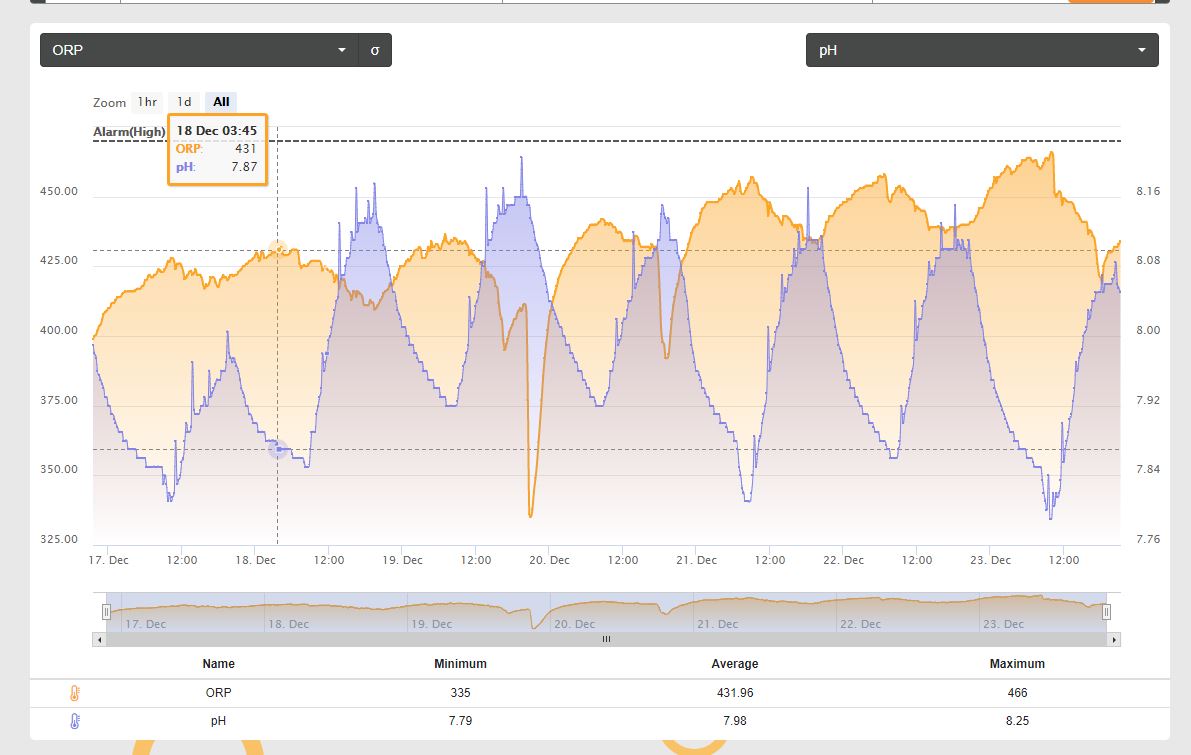Viewport: 1191px width, 755px height.
Task: Click ORP maximum value 466
Action: (1017, 693)
